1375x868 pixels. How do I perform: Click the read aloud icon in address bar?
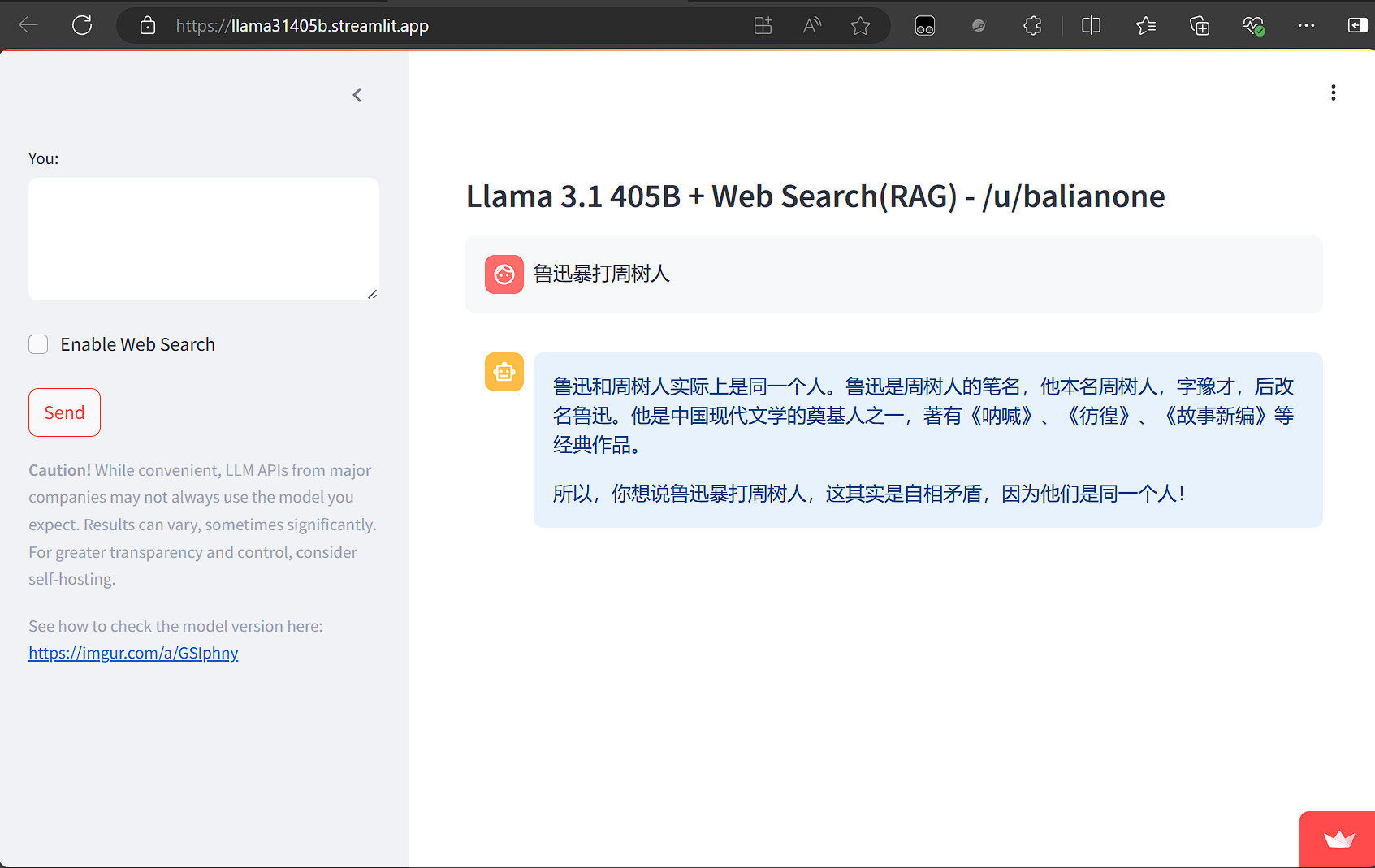811,26
